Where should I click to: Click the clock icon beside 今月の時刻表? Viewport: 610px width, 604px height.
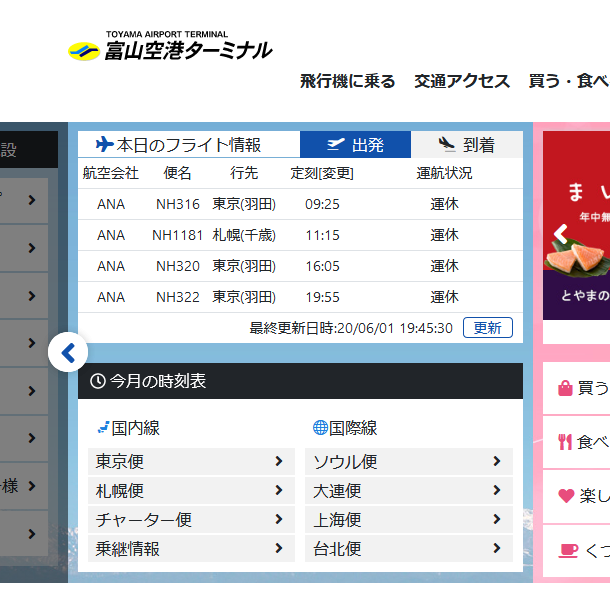tap(98, 381)
